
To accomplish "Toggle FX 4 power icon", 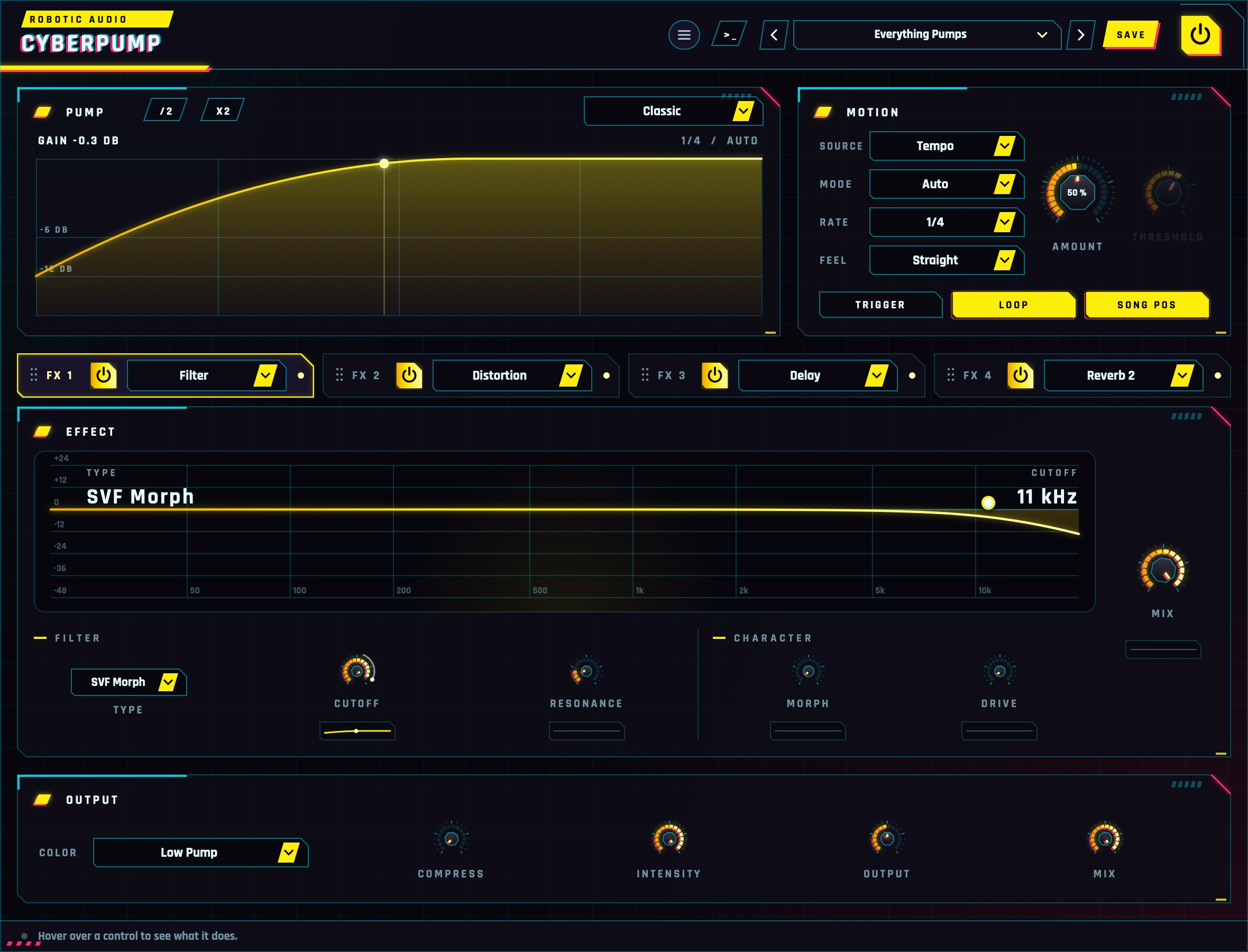I will (1020, 375).
